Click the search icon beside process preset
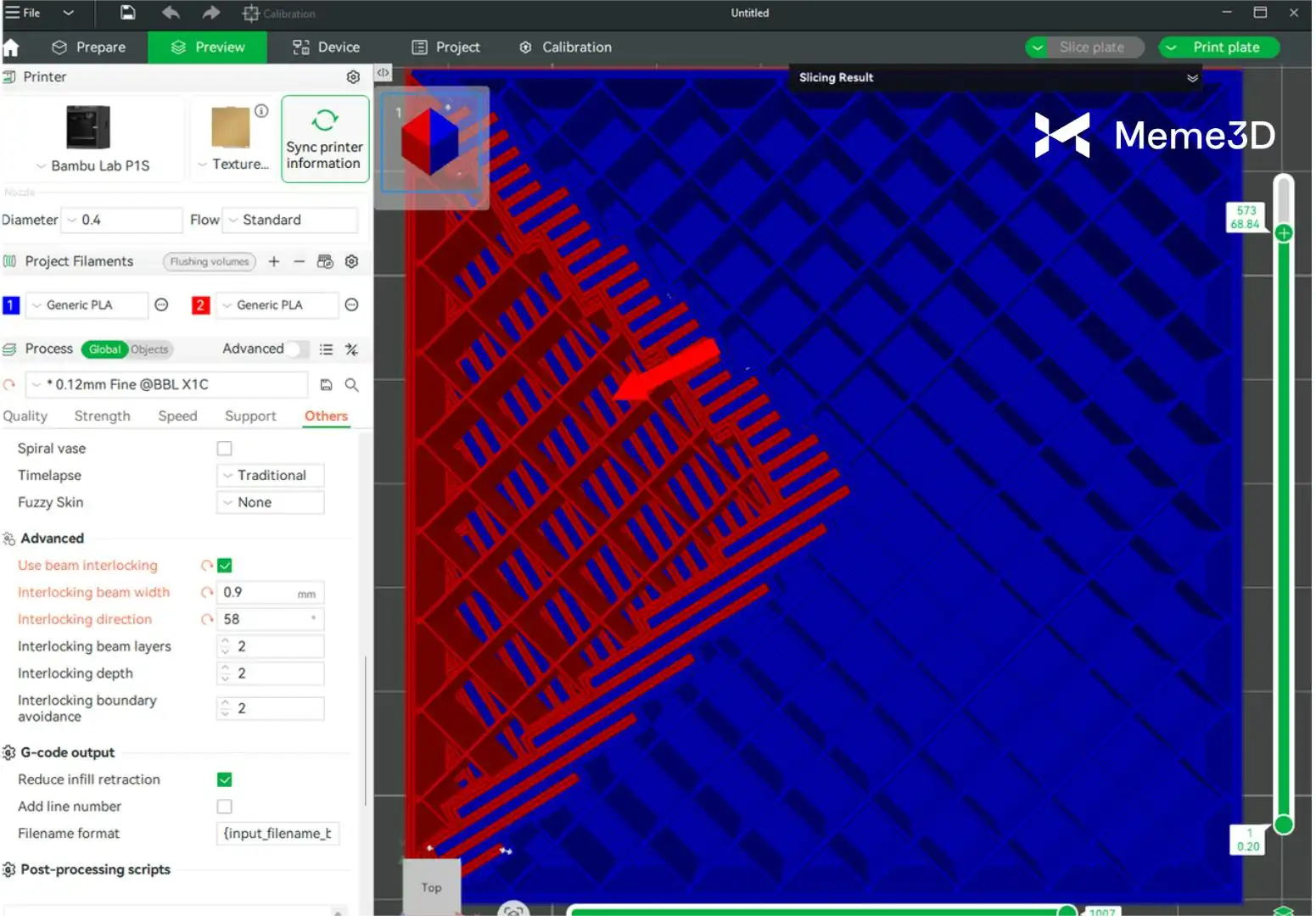Viewport: 1316px width, 916px height. pos(351,385)
